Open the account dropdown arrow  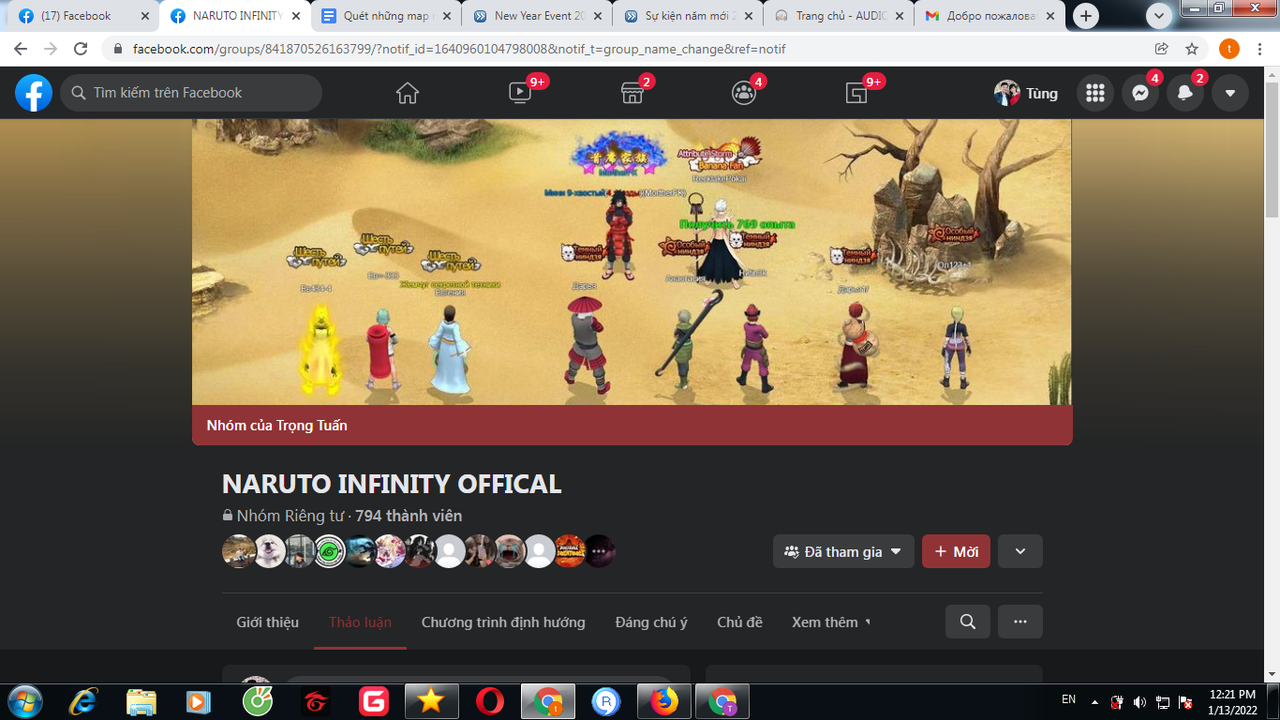[1230, 93]
